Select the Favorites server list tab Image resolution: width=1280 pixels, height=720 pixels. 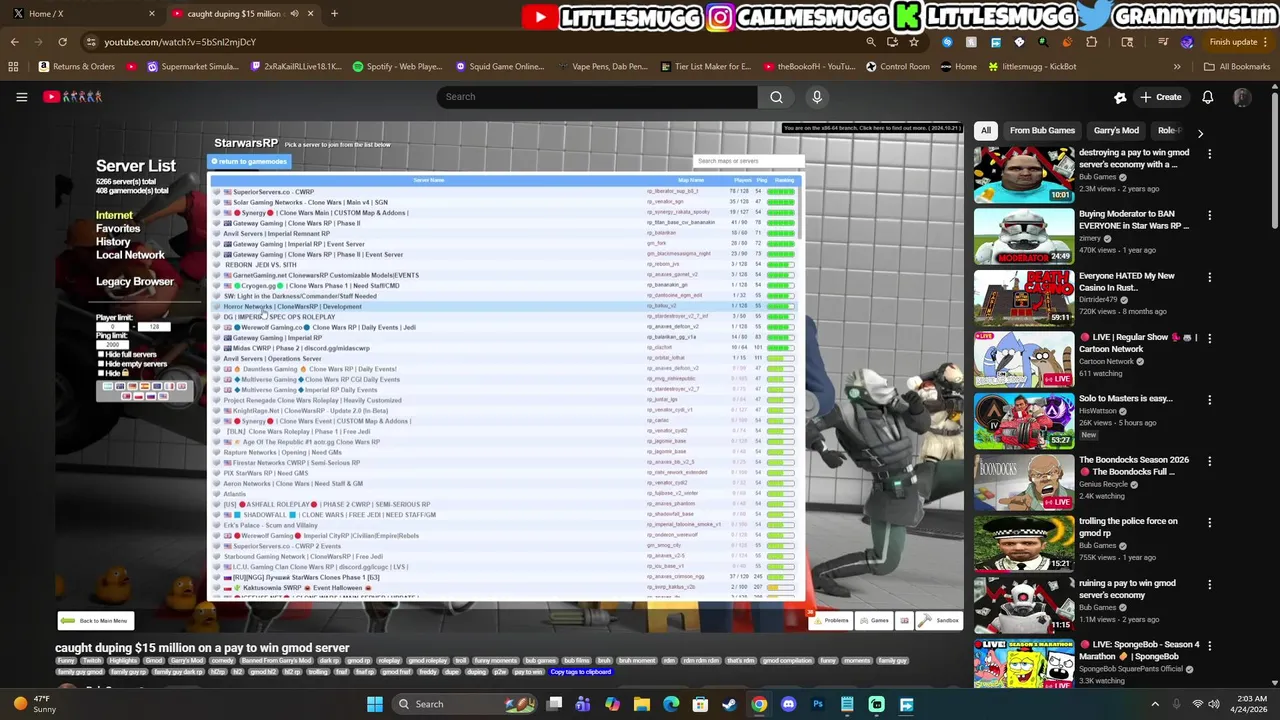pyautogui.click(x=118, y=229)
